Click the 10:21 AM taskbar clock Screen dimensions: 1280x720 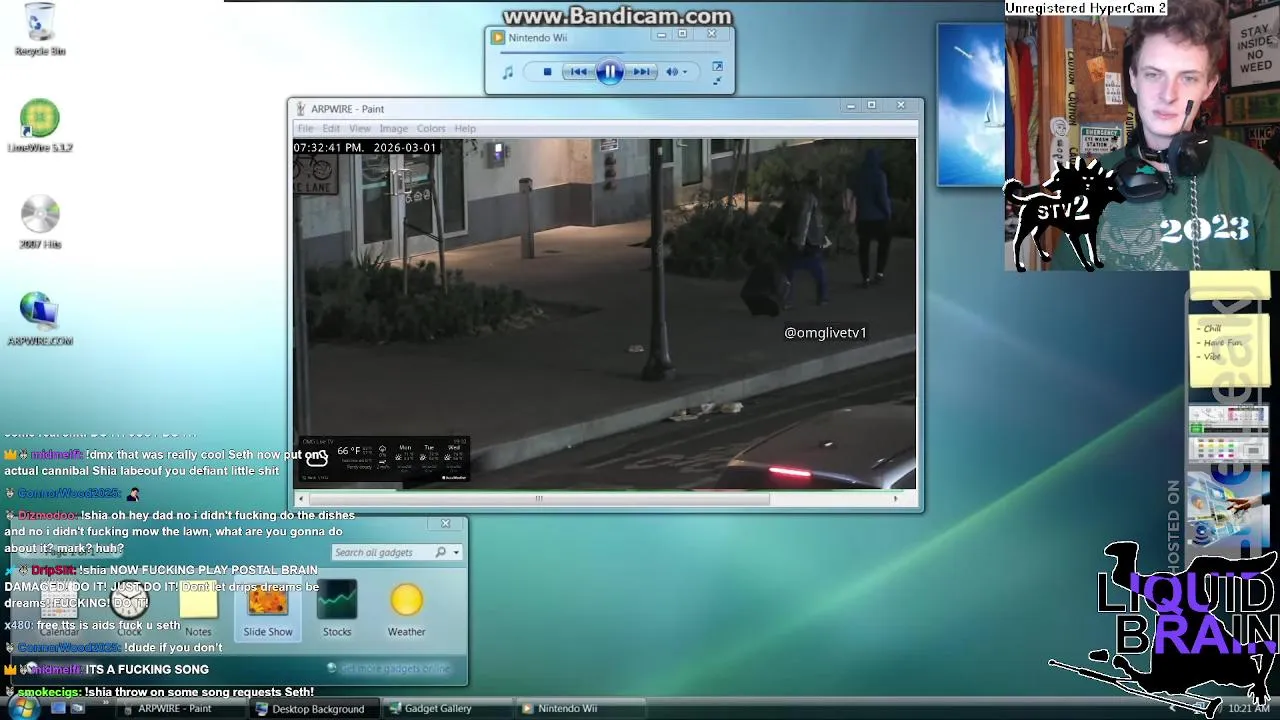(1249, 708)
